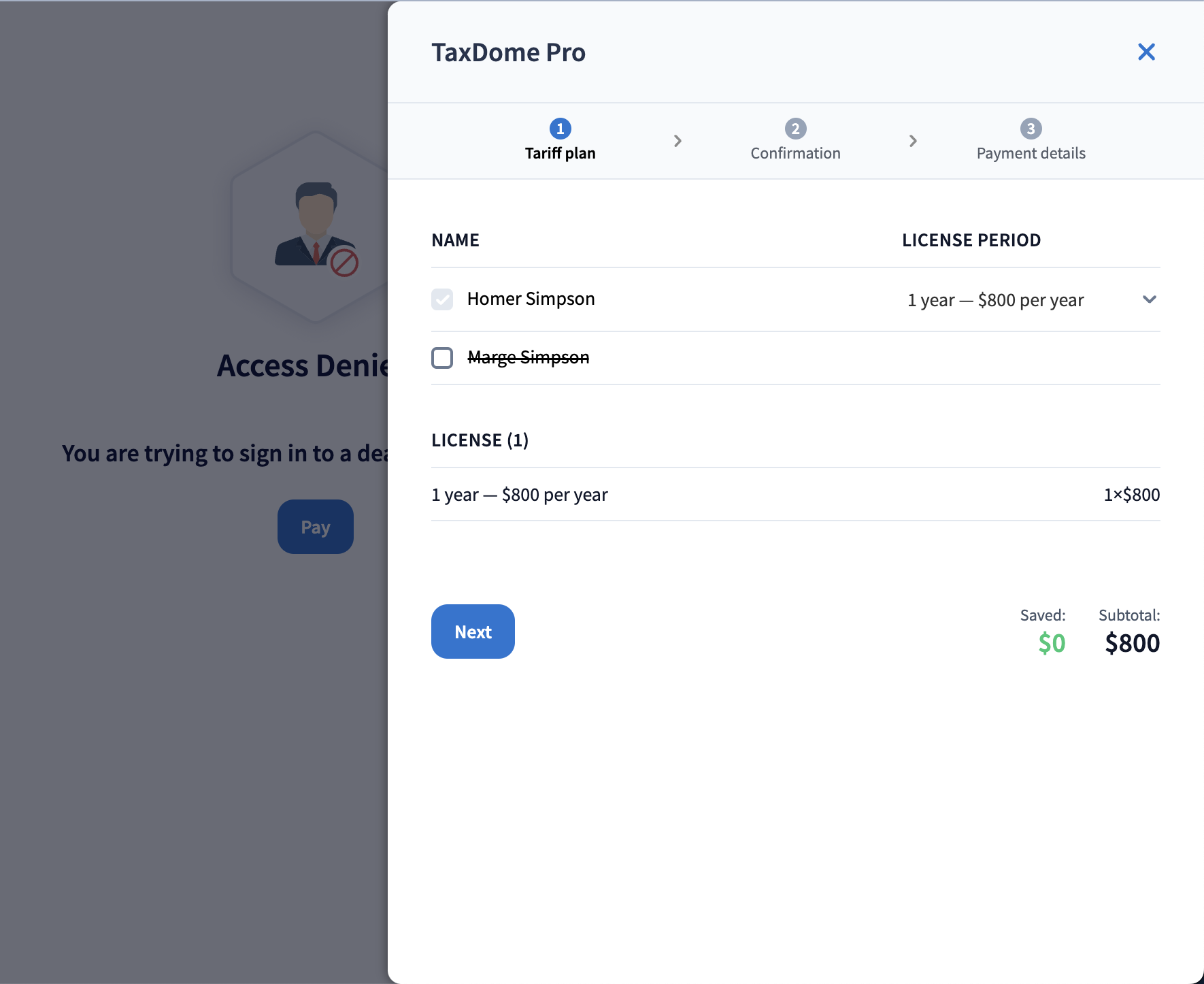
Task: Click the dimmed Pay button
Action: coord(316,527)
